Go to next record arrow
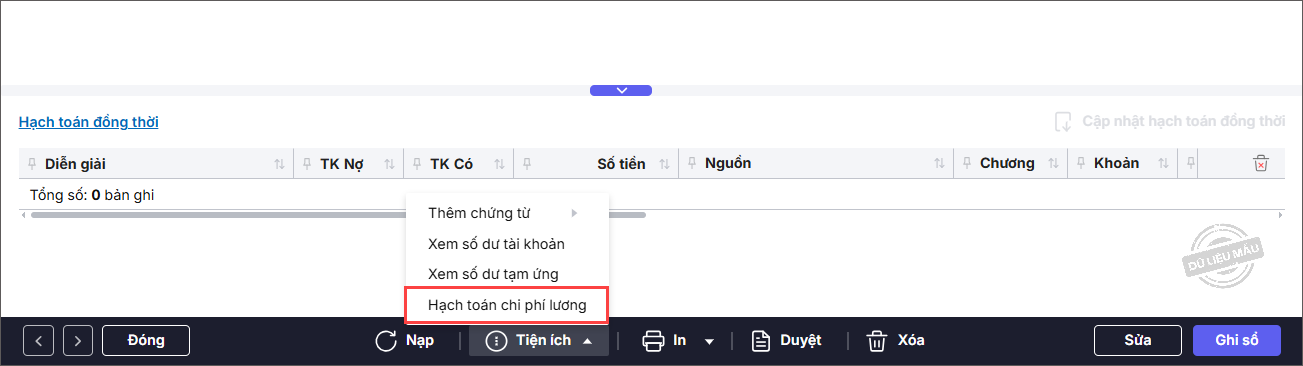 tap(78, 341)
